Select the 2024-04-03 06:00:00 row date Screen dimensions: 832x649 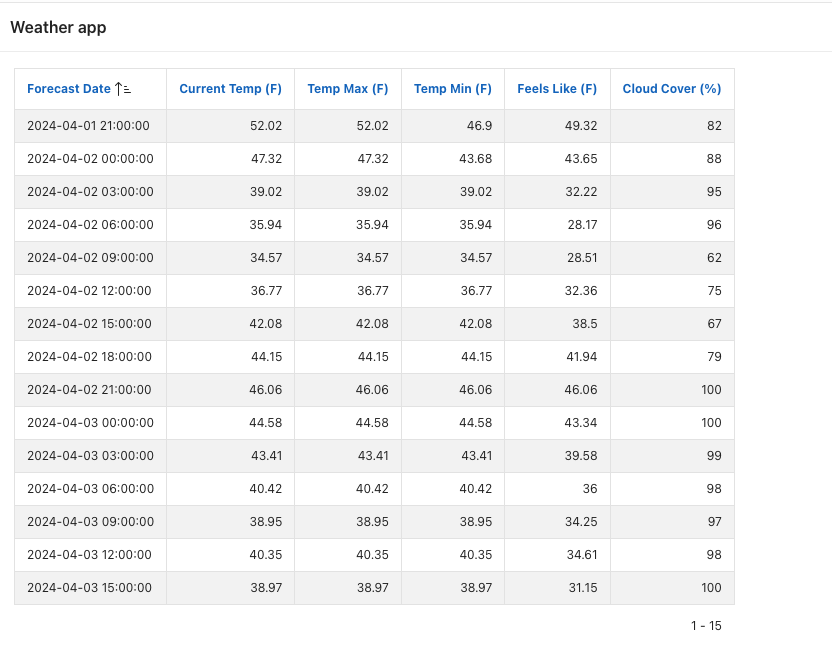pos(90,489)
